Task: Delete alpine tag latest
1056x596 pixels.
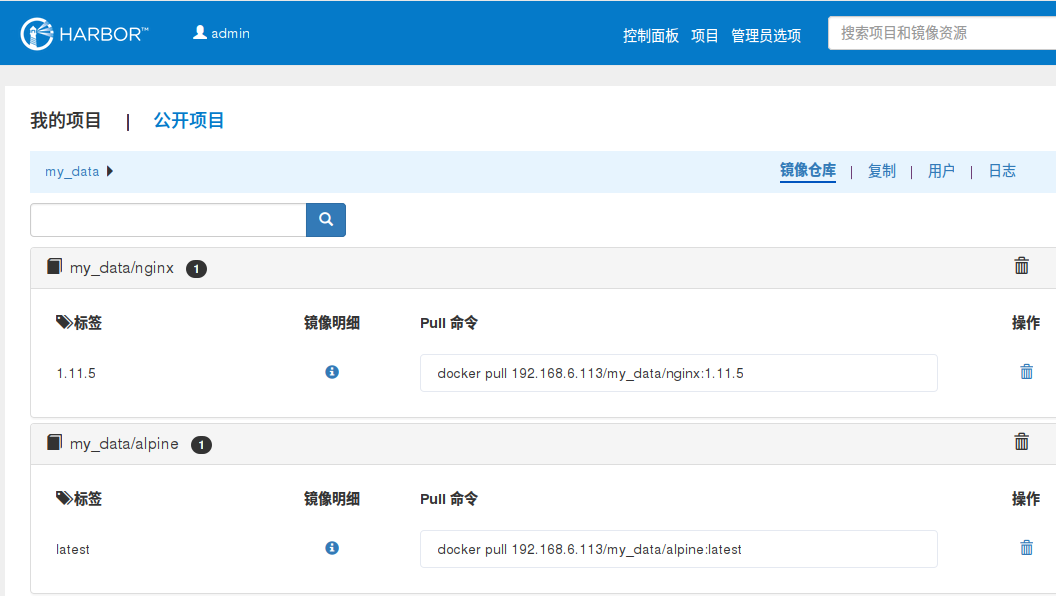Action: (1026, 548)
